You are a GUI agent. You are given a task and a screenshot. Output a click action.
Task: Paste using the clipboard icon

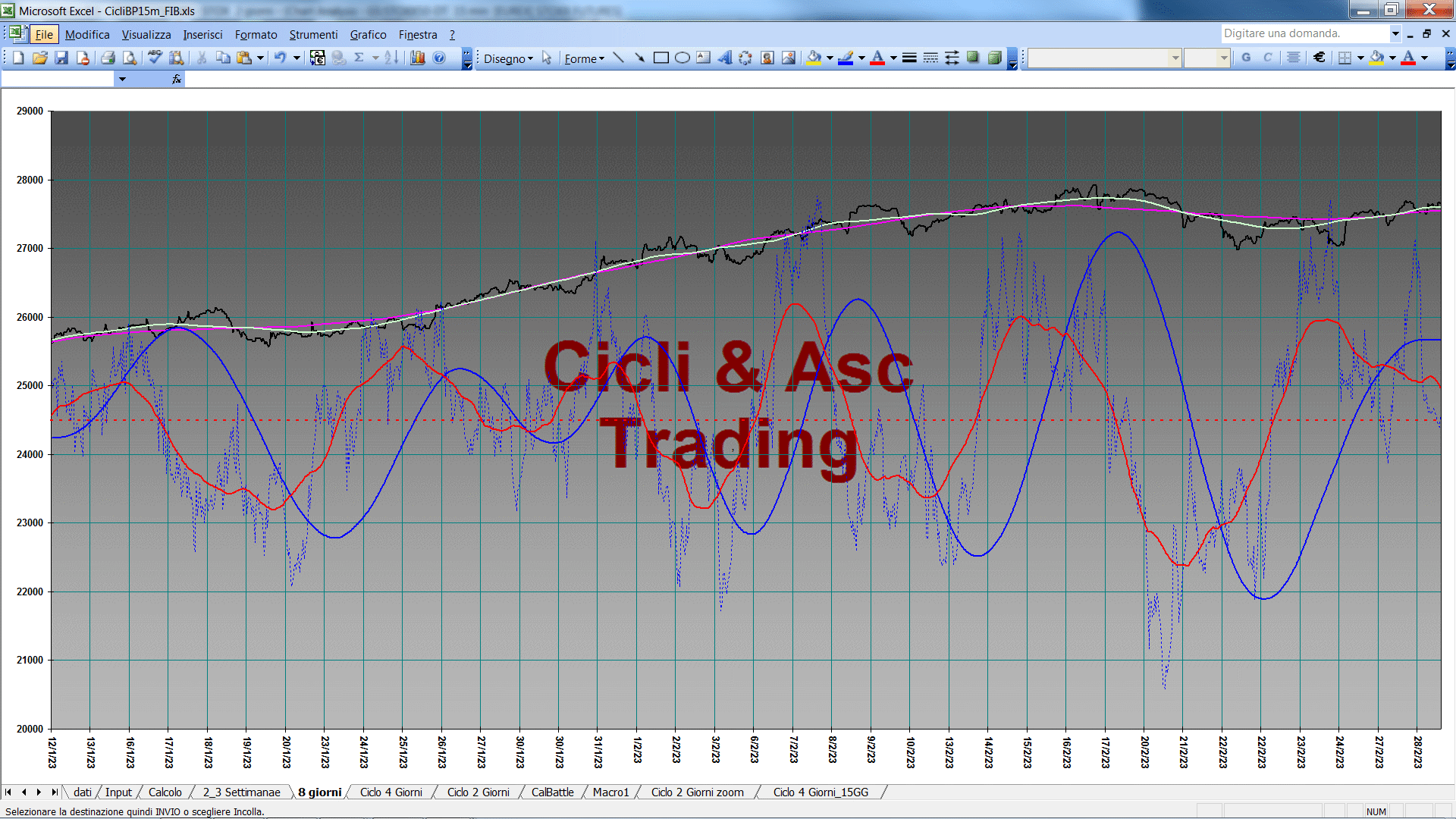tap(244, 58)
